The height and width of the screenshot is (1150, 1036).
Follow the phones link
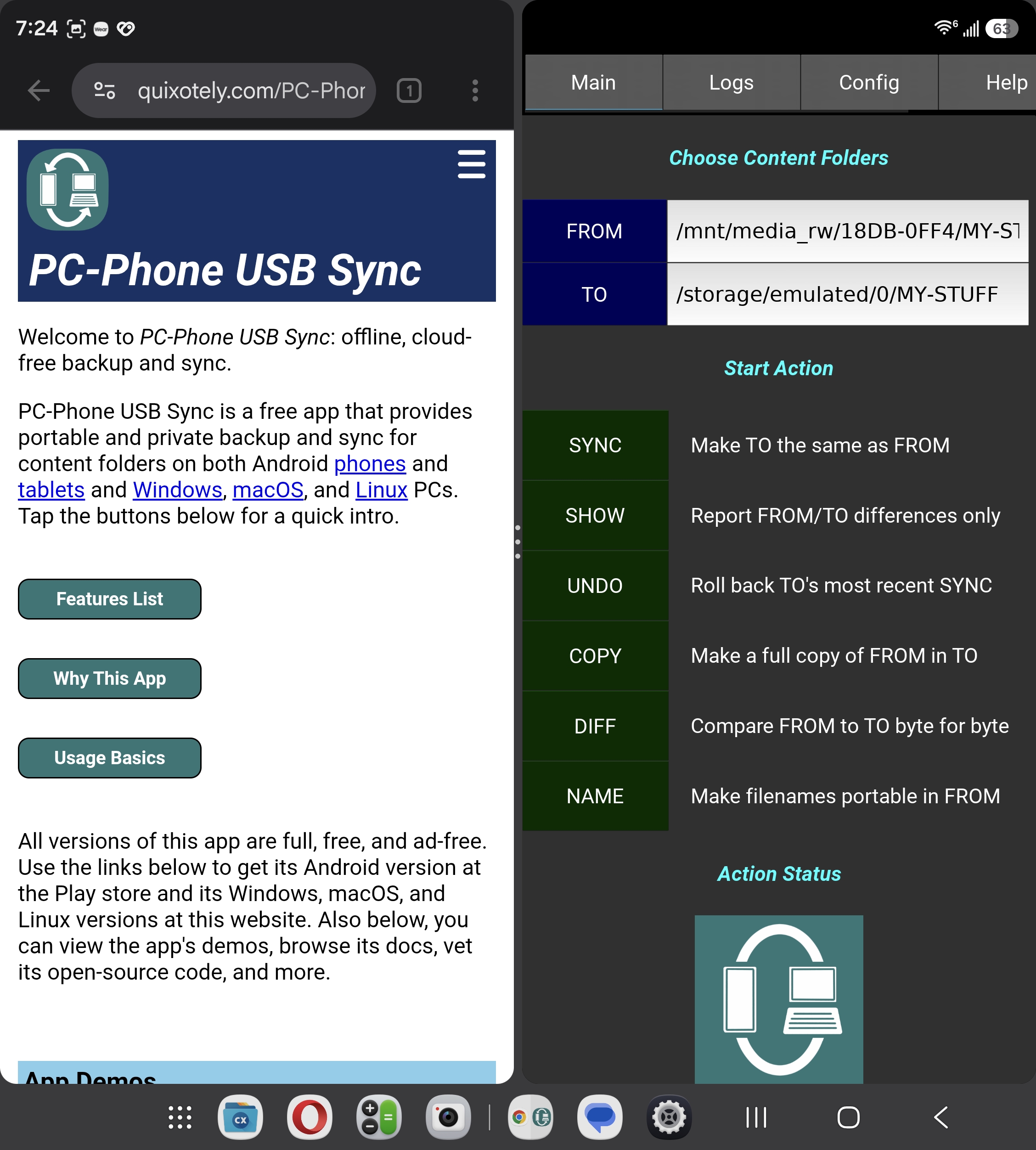(370, 464)
